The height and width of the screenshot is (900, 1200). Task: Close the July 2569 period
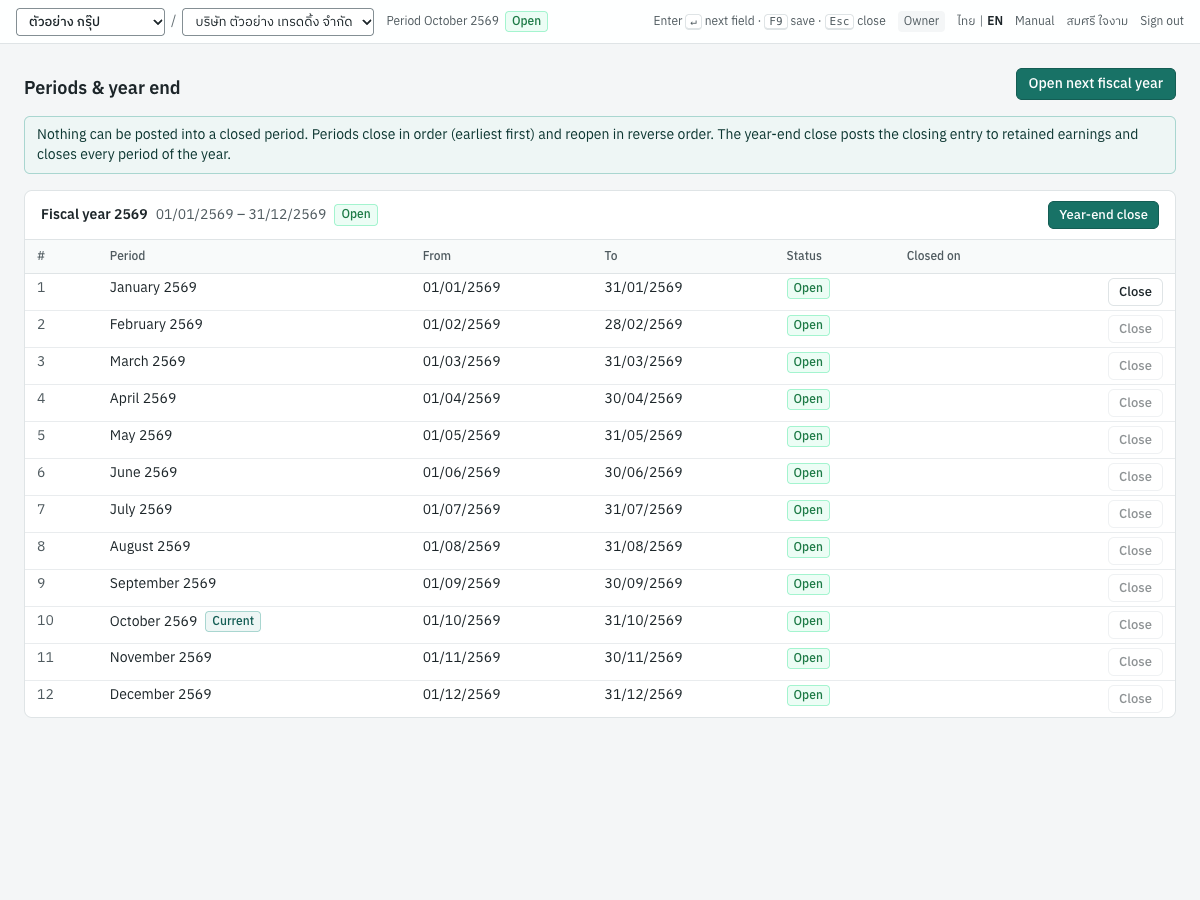[1135, 514]
